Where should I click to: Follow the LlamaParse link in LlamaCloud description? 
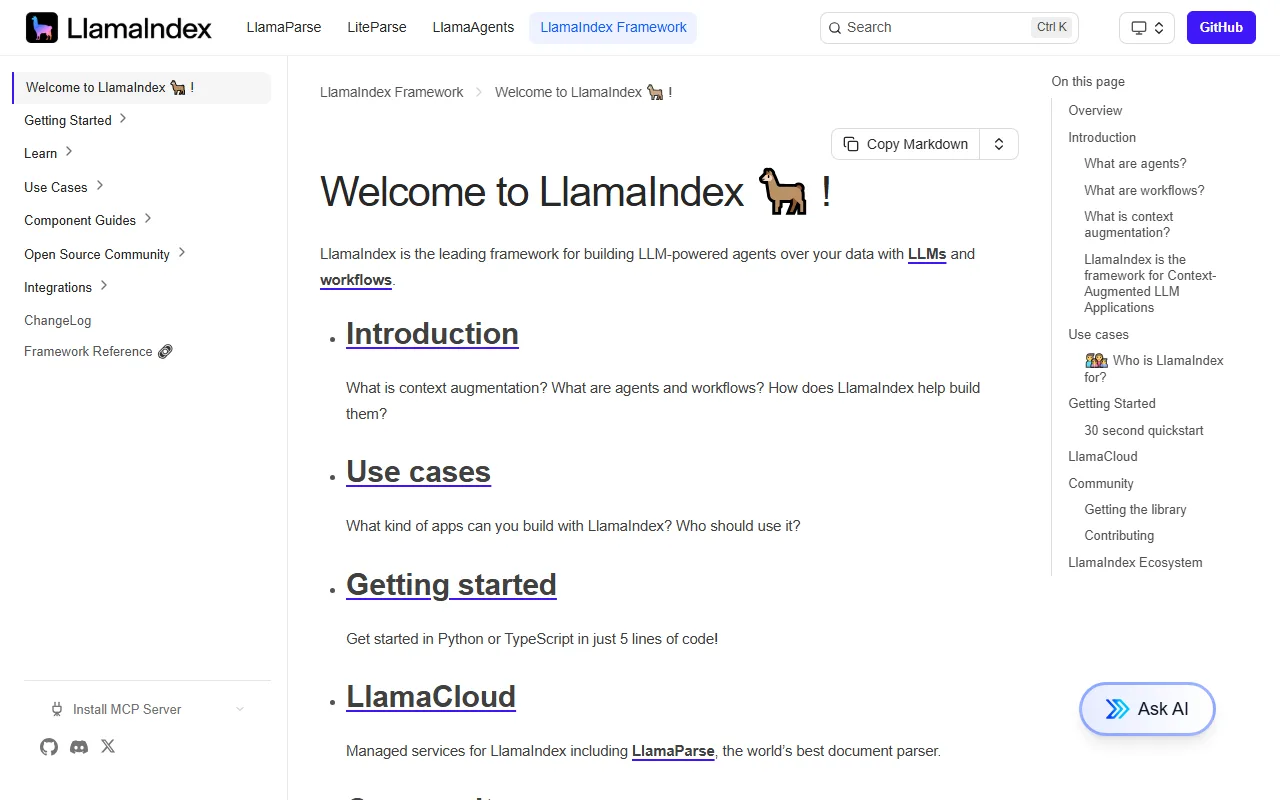coord(673,751)
